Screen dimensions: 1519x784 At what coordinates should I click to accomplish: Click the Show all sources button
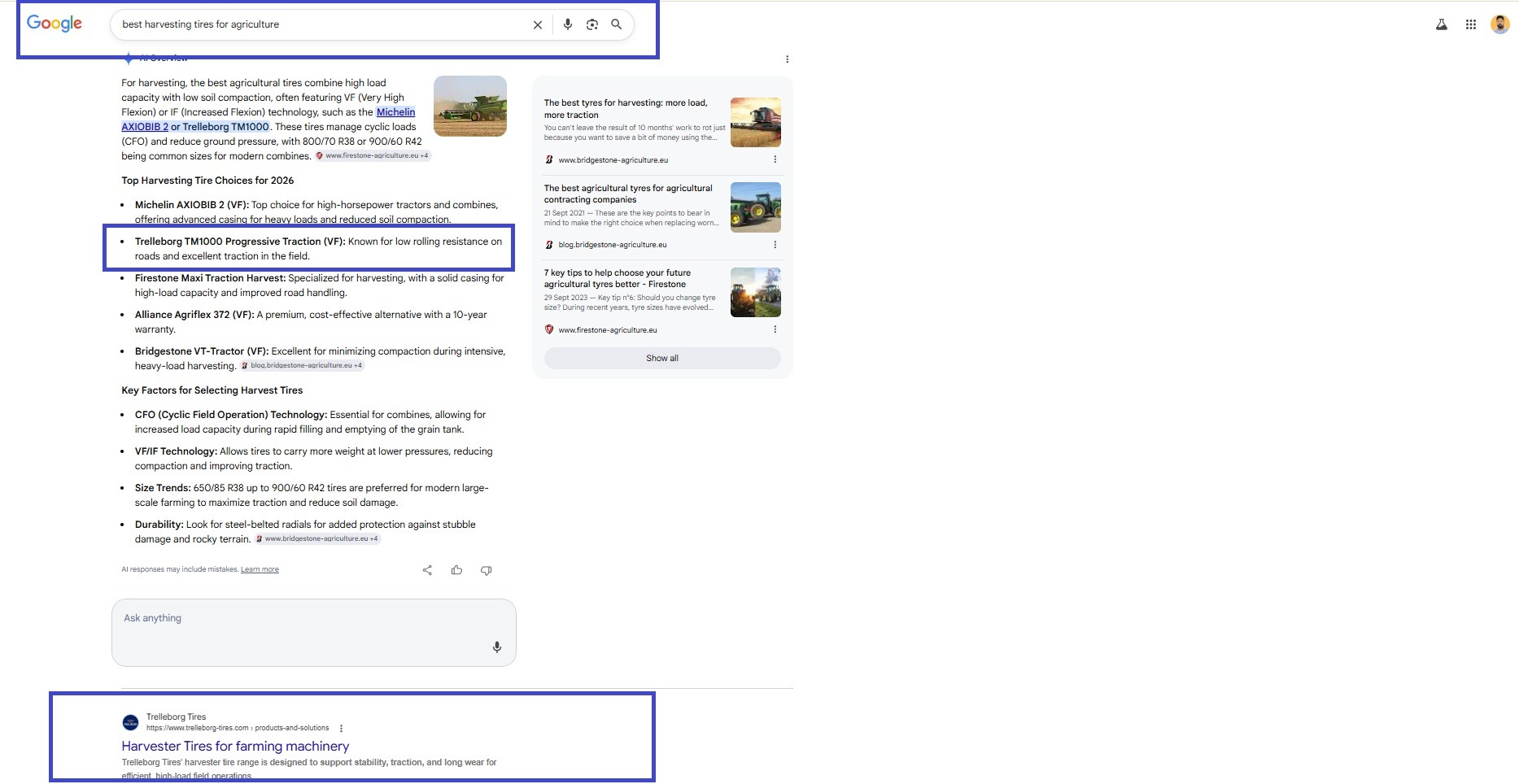click(x=662, y=358)
